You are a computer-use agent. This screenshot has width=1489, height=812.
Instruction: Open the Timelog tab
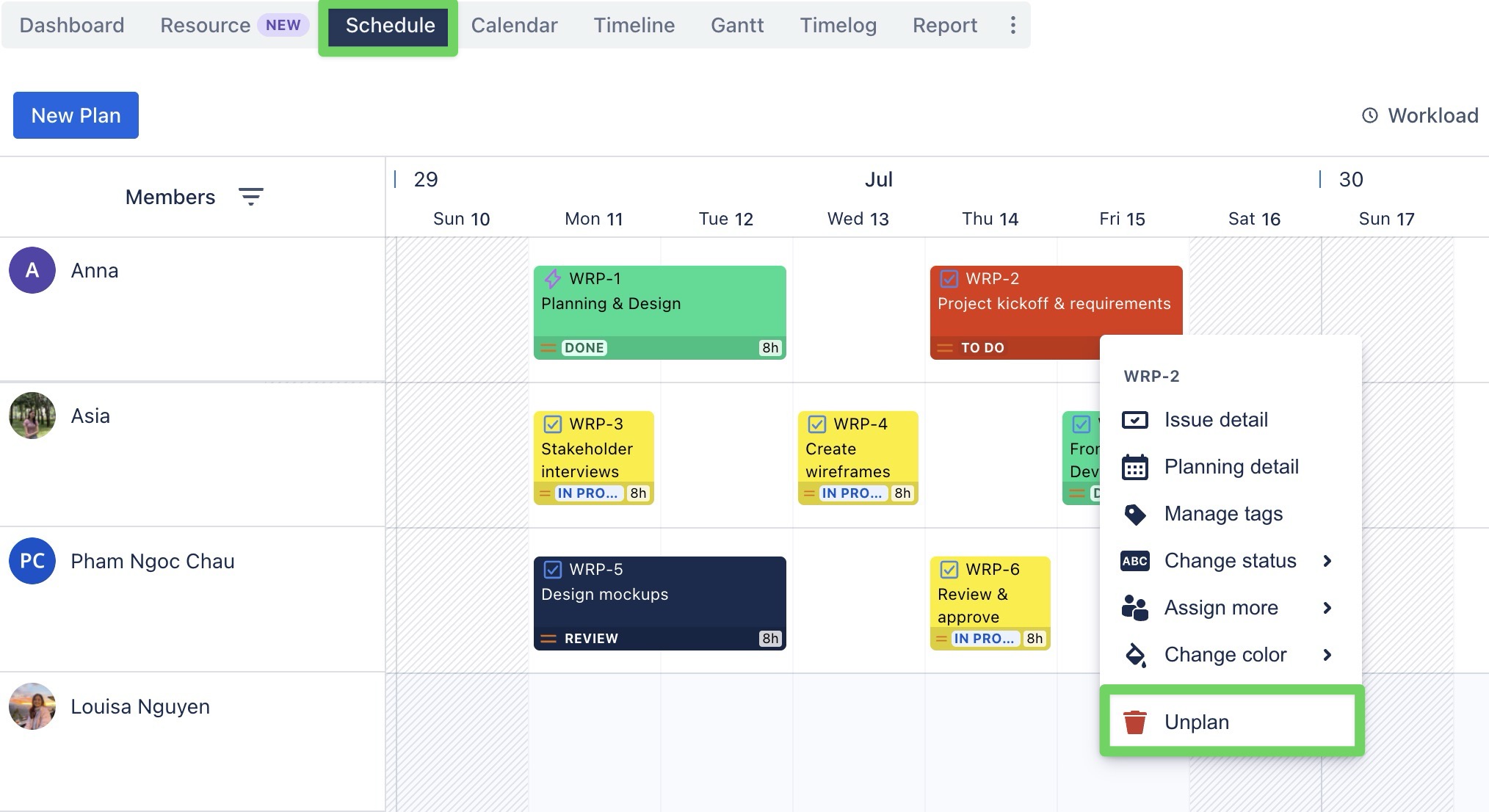click(838, 26)
